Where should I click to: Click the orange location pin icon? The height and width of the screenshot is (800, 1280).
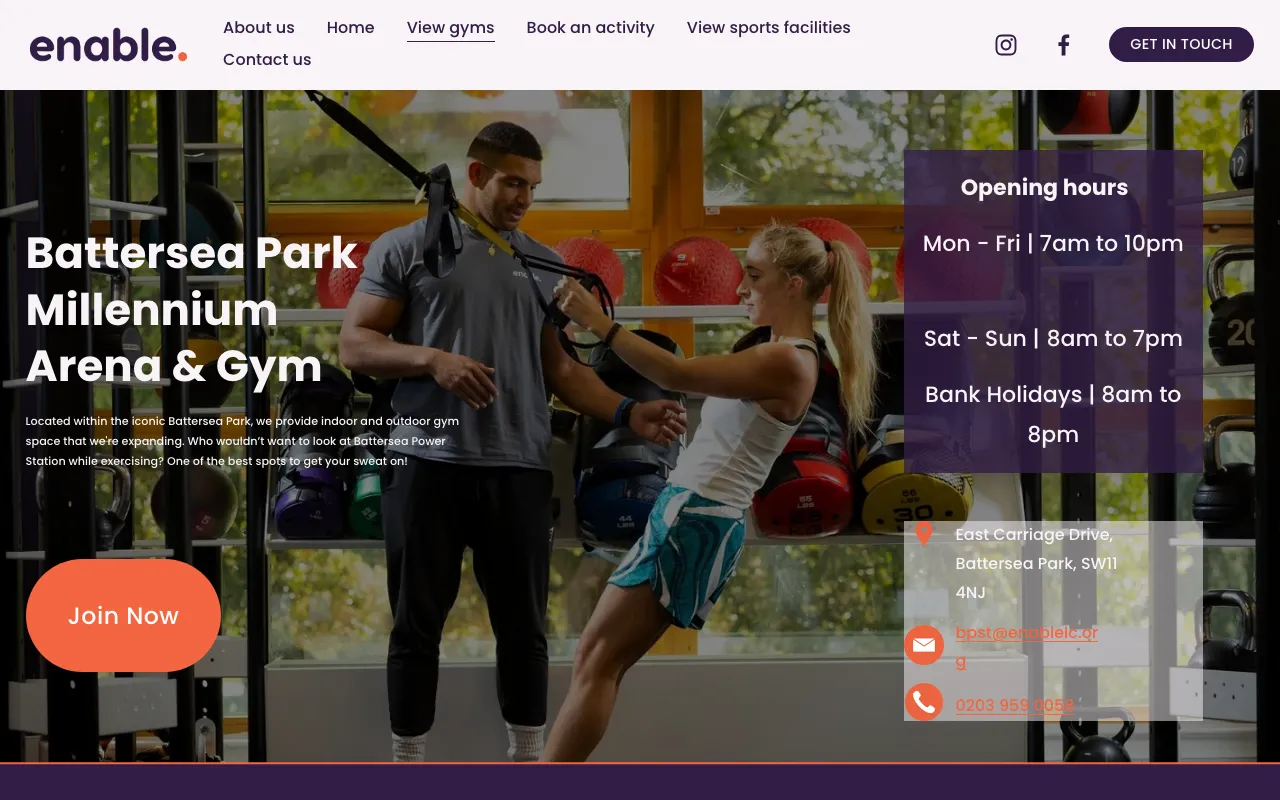(924, 534)
